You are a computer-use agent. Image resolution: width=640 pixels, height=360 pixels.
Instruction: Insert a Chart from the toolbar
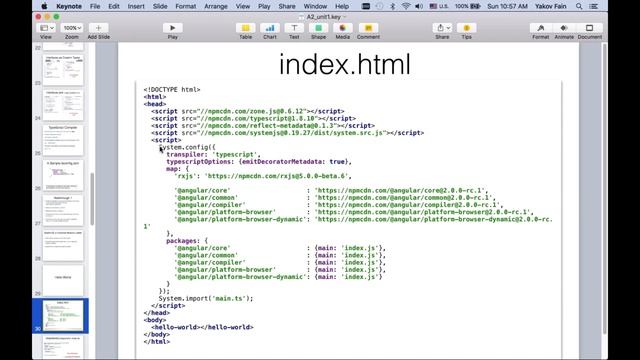(270, 28)
